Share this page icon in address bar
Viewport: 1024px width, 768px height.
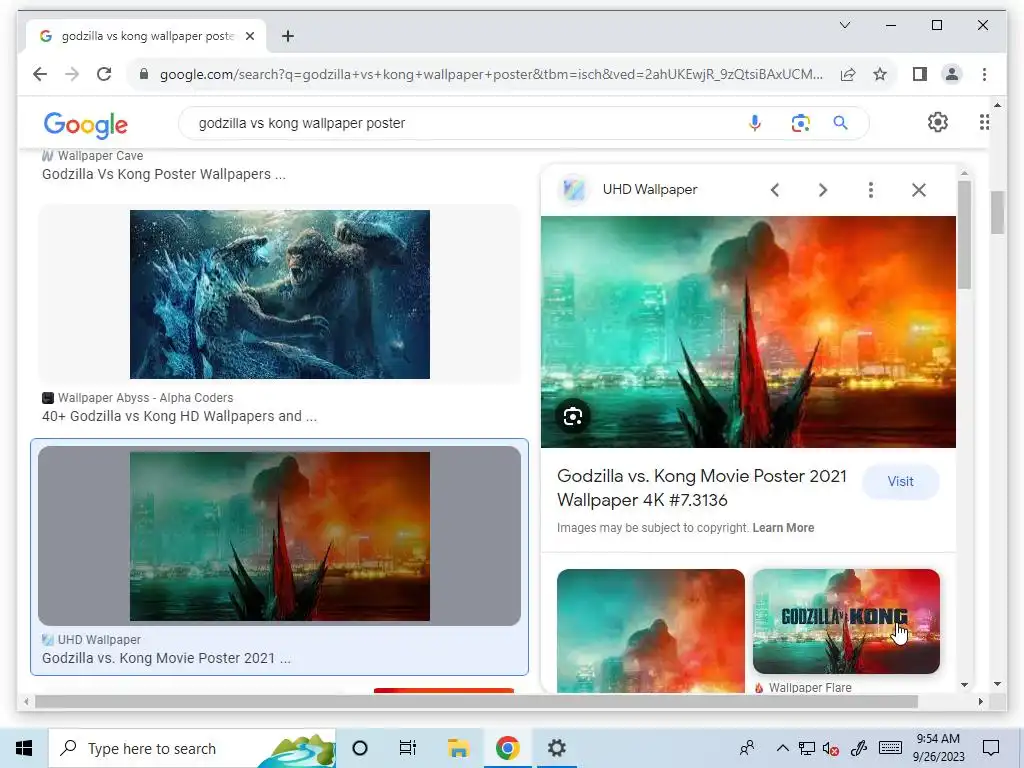[x=848, y=74]
